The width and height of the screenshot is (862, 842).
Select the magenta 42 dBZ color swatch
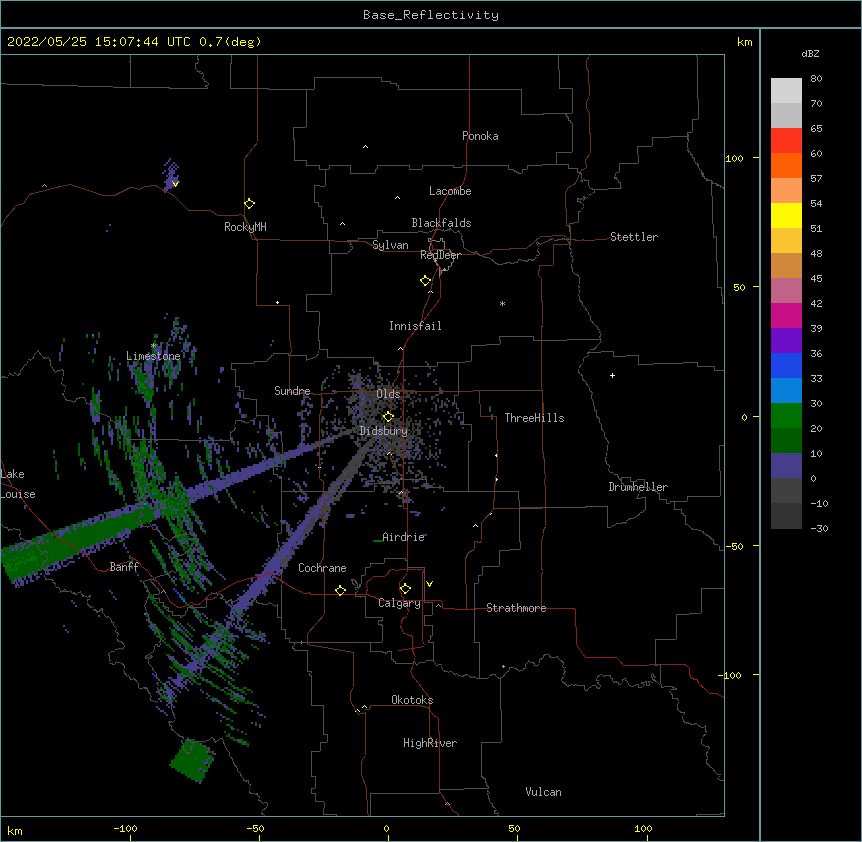tap(786, 315)
